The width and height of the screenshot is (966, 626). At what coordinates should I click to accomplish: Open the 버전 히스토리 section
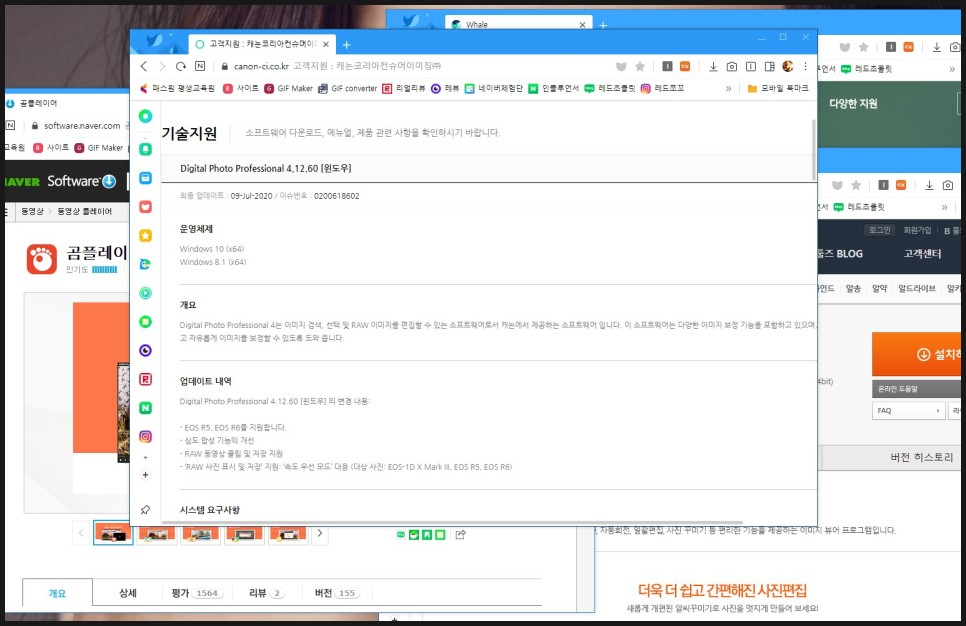pos(921,457)
